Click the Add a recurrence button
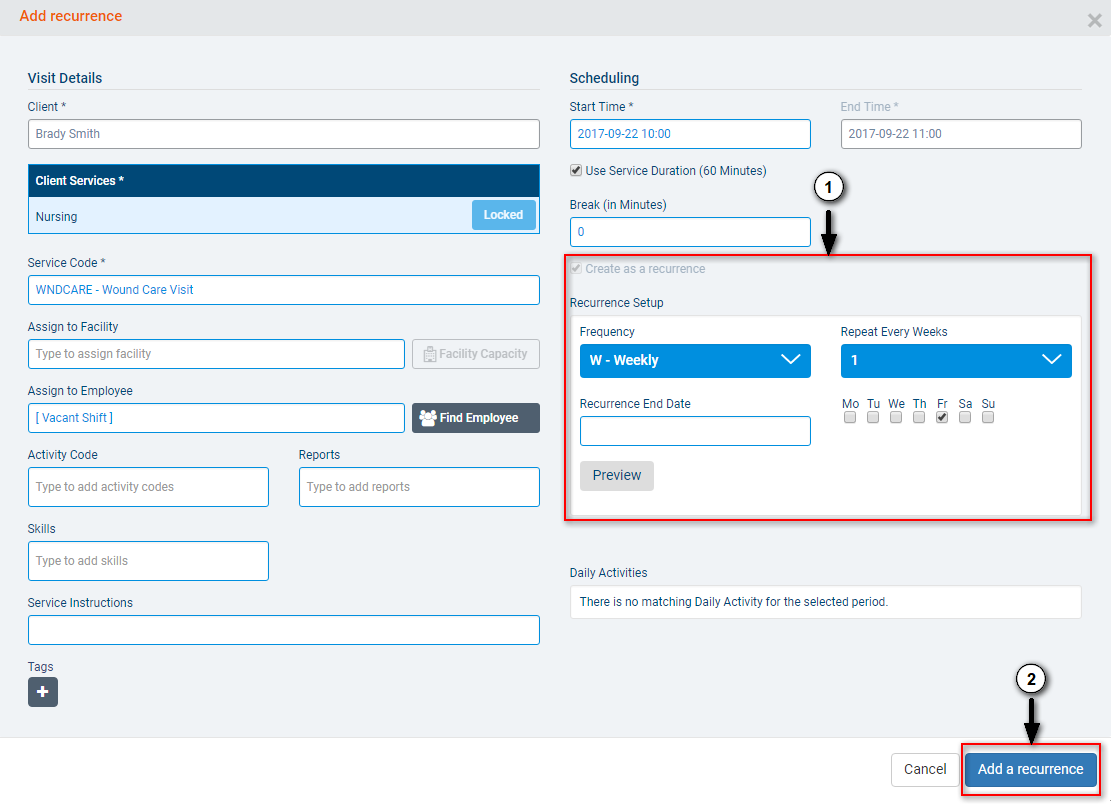The width and height of the screenshot is (1111, 806). [x=1030, y=769]
